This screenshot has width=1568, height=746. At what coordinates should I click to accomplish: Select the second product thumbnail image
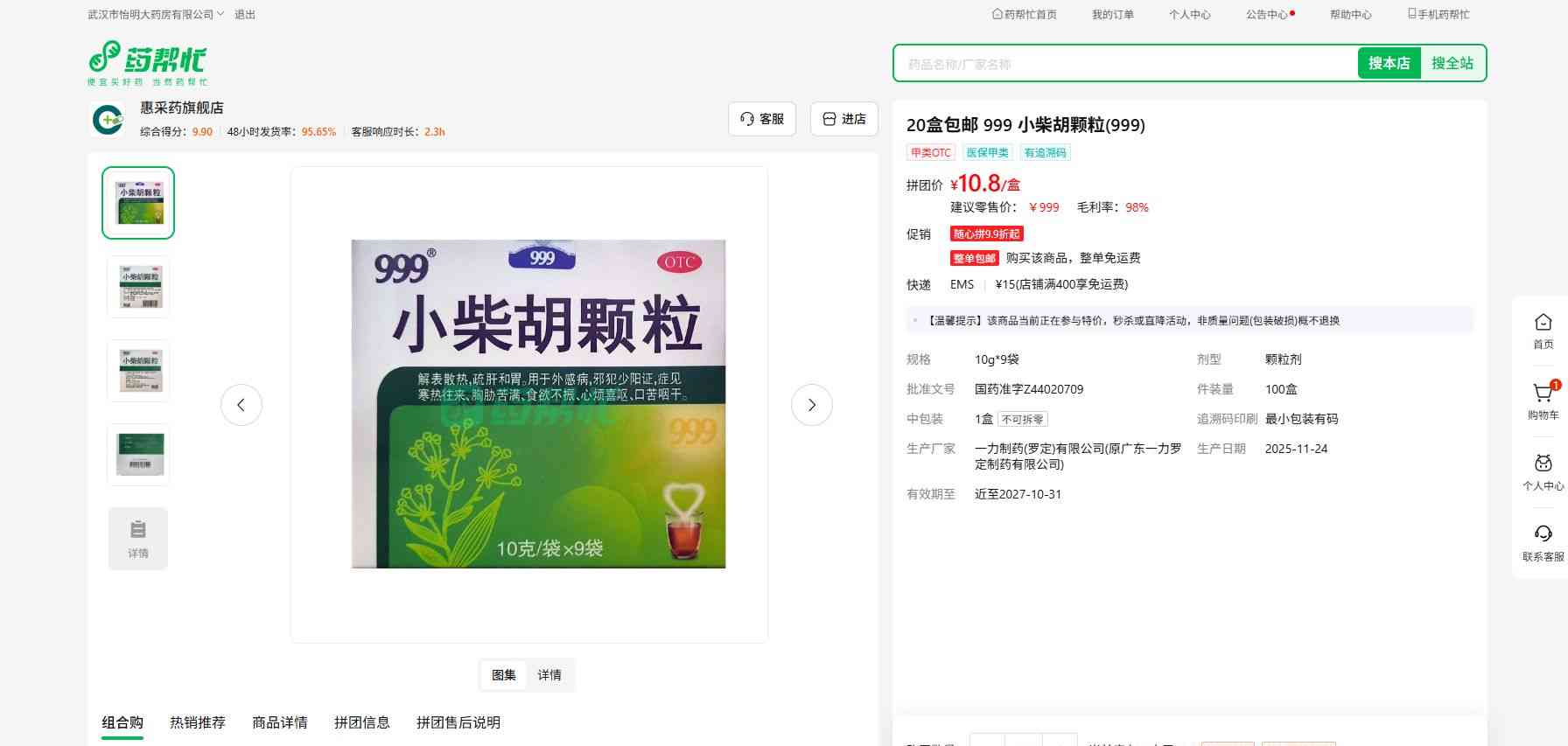(139, 287)
